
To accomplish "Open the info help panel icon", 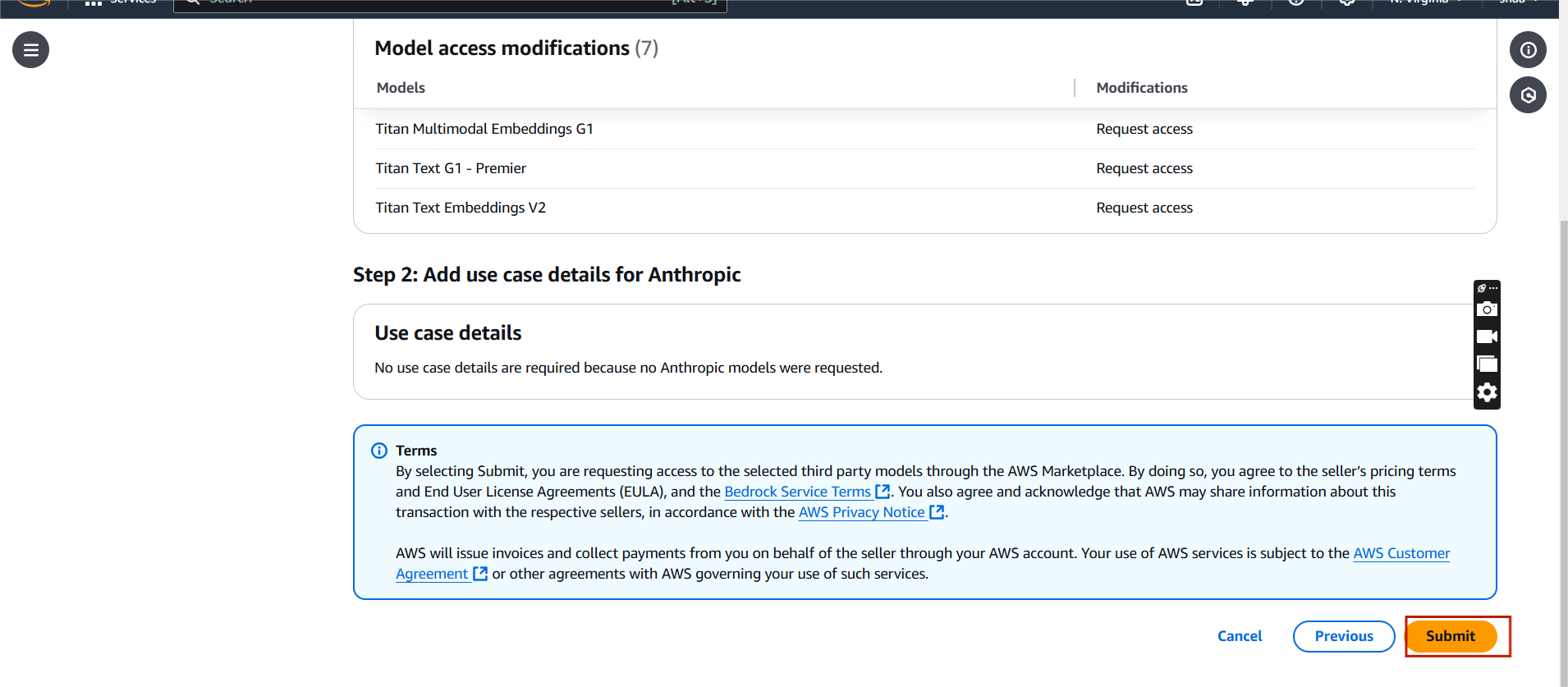I will [x=1528, y=50].
